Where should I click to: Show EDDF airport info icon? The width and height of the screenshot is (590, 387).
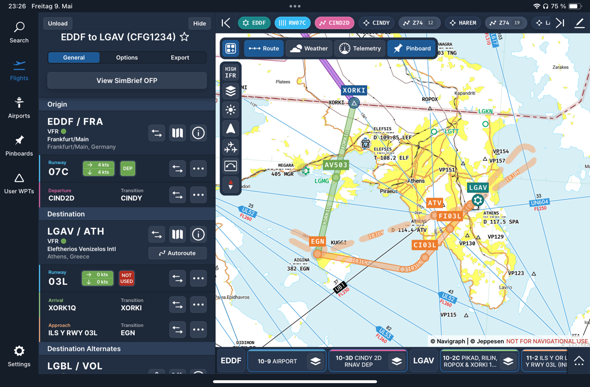pos(198,133)
